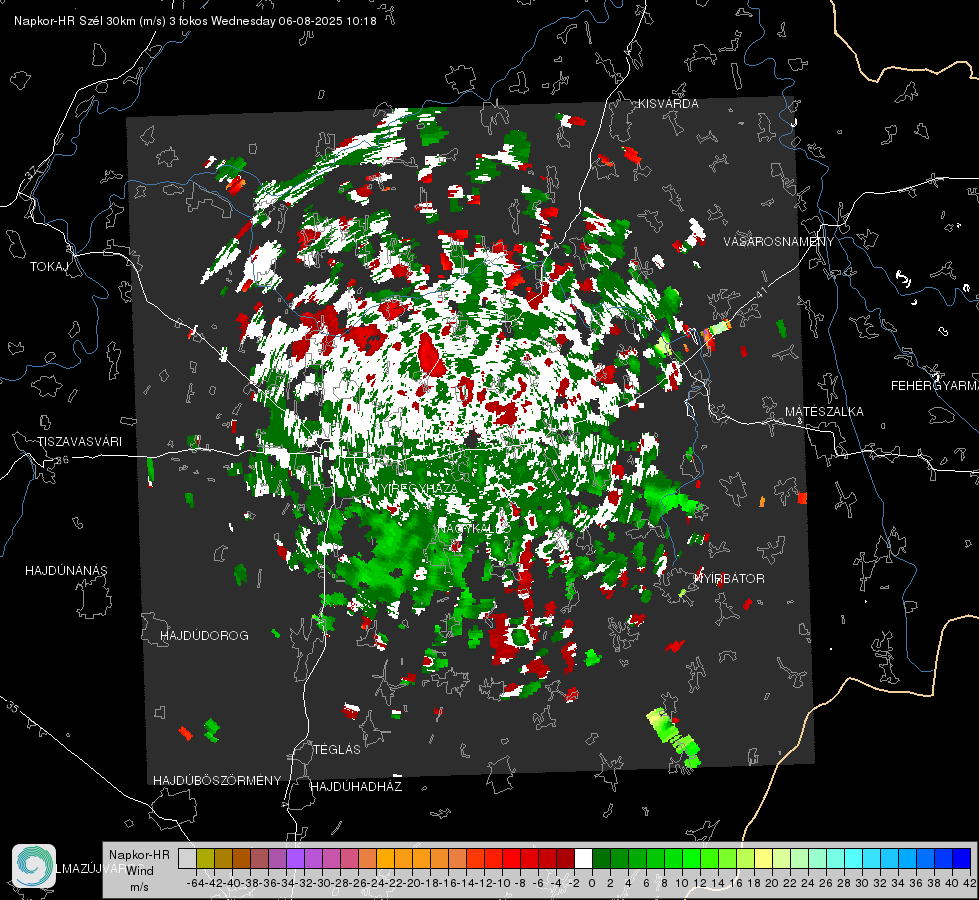The image size is (979, 900).
Task: Pick the olive swatch between -64 and -42
Action: [x=205, y=858]
